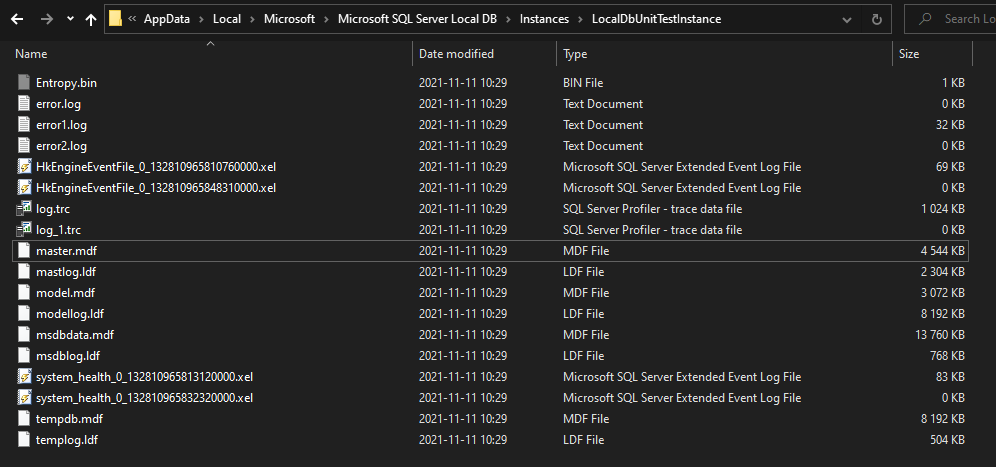
Task: Select model.mdf file icon
Action: (24, 293)
